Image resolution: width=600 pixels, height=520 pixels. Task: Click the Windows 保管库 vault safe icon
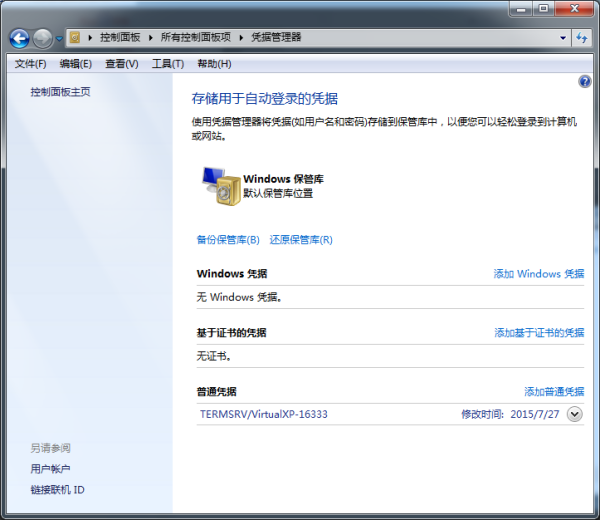pyautogui.click(x=219, y=186)
